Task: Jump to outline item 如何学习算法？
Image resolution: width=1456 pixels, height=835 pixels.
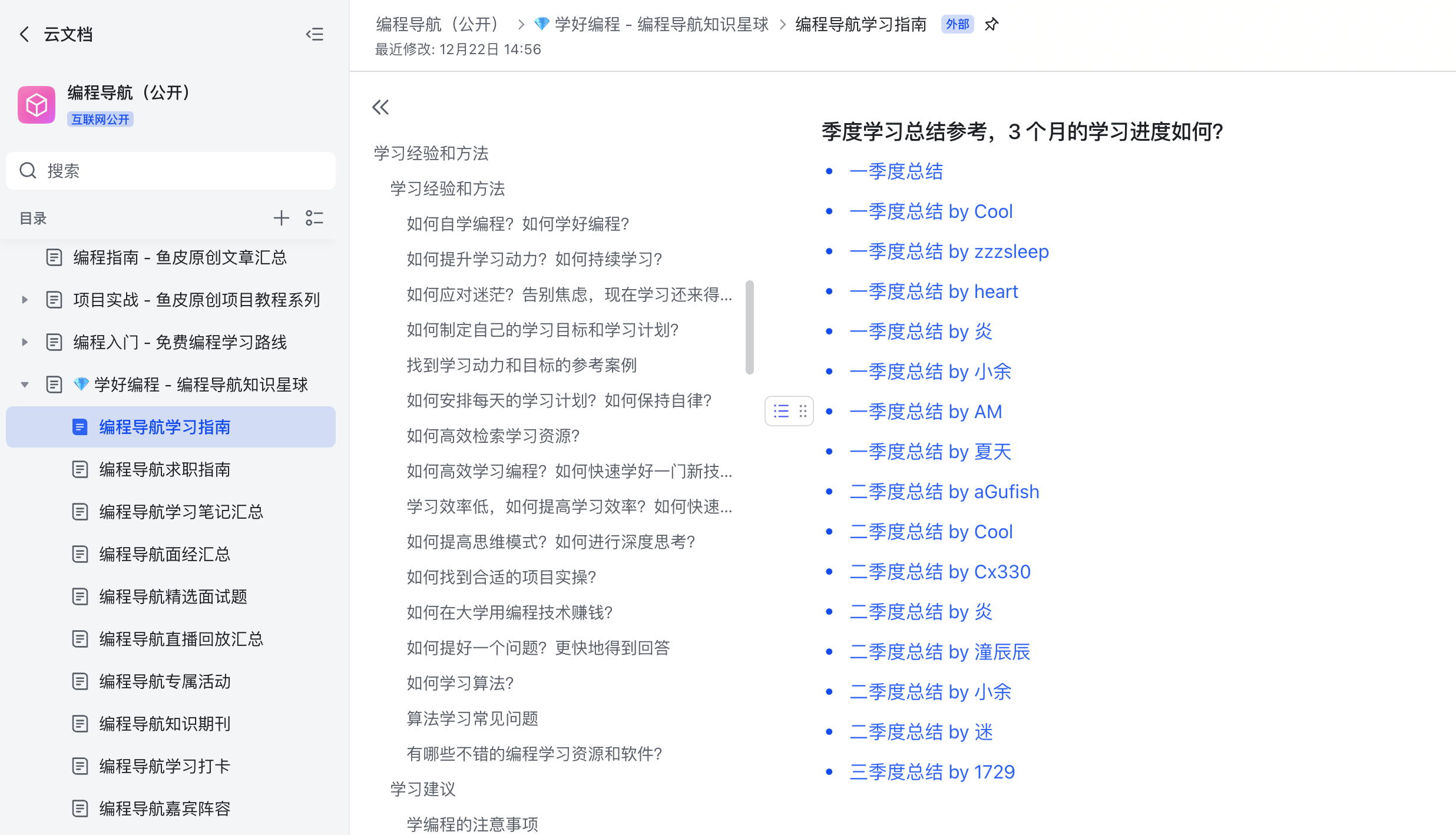Action: 461,683
